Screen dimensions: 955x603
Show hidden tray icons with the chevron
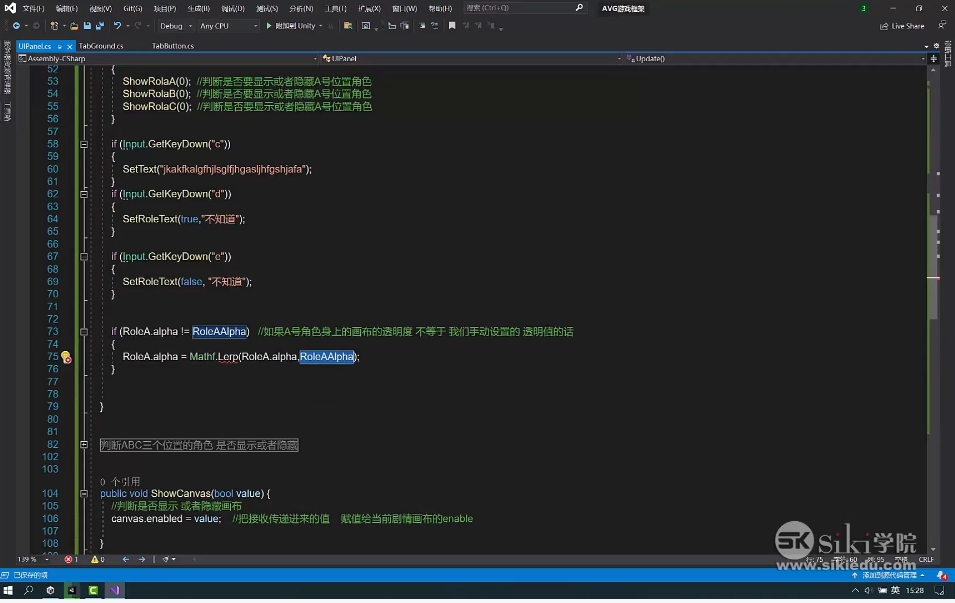pos(855,590)
